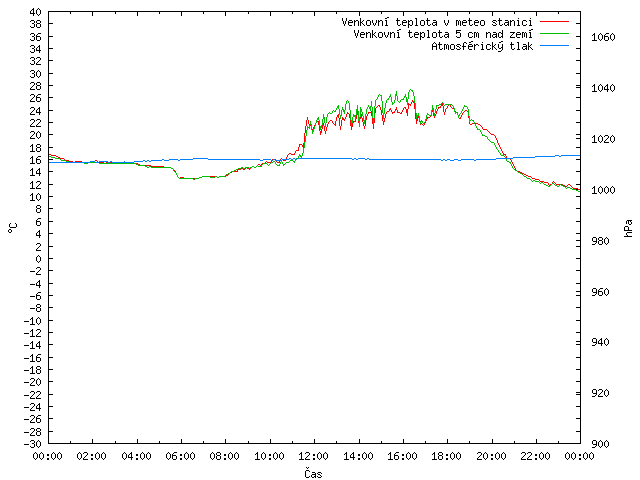Click the green curve peak near 16:00
The height and width of the screenshot is (480, 640).
click(x=411, y=90)
